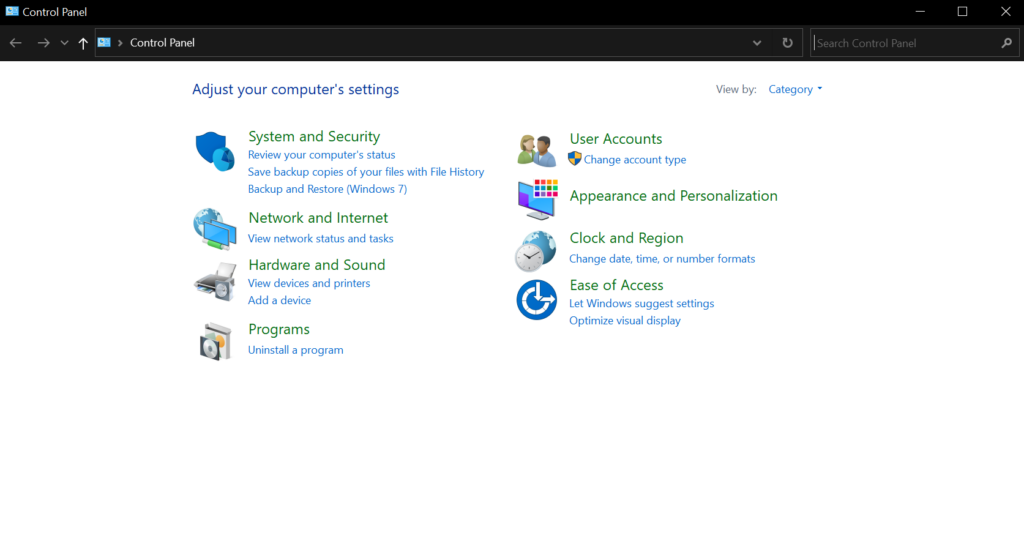Open Change date, time, or number formats

pyautogui.click(x=662, y=259)
